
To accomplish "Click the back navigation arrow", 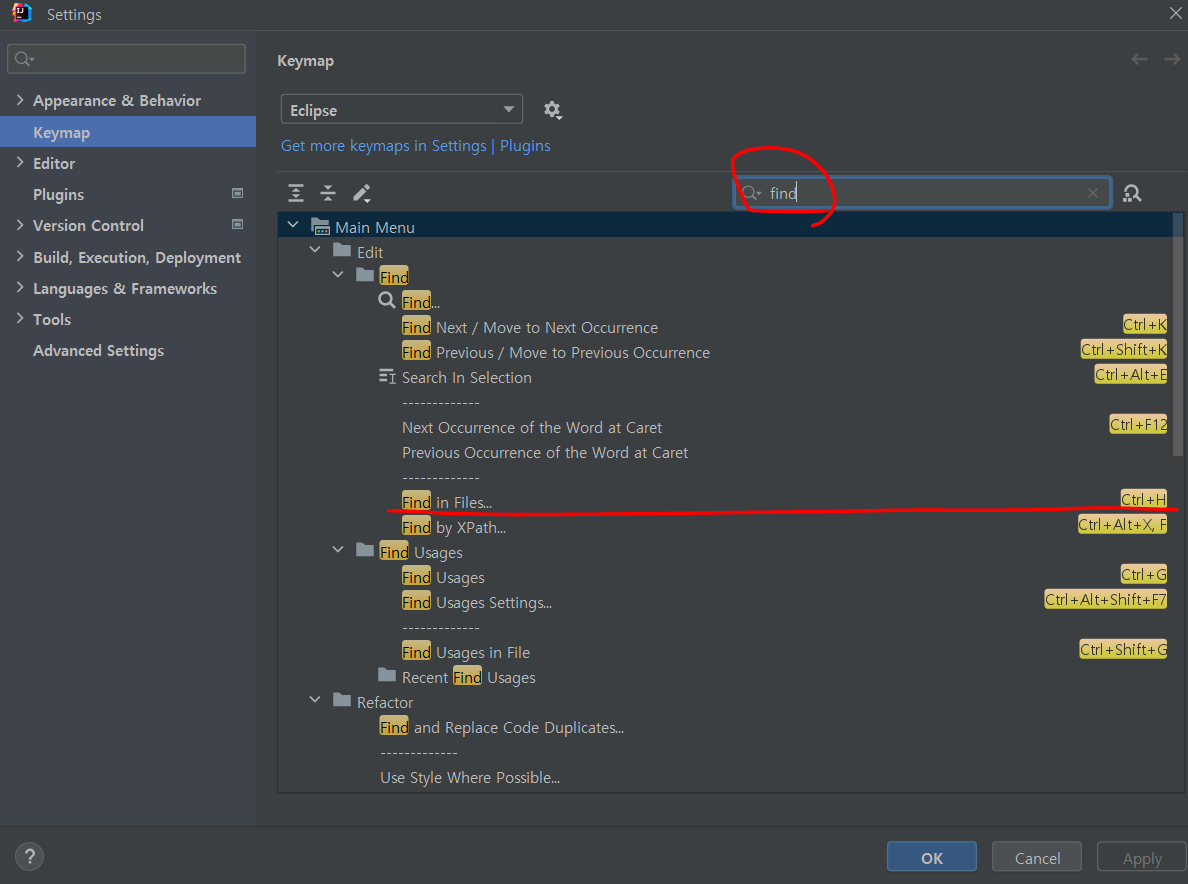I will click(x=1139, y=59).
